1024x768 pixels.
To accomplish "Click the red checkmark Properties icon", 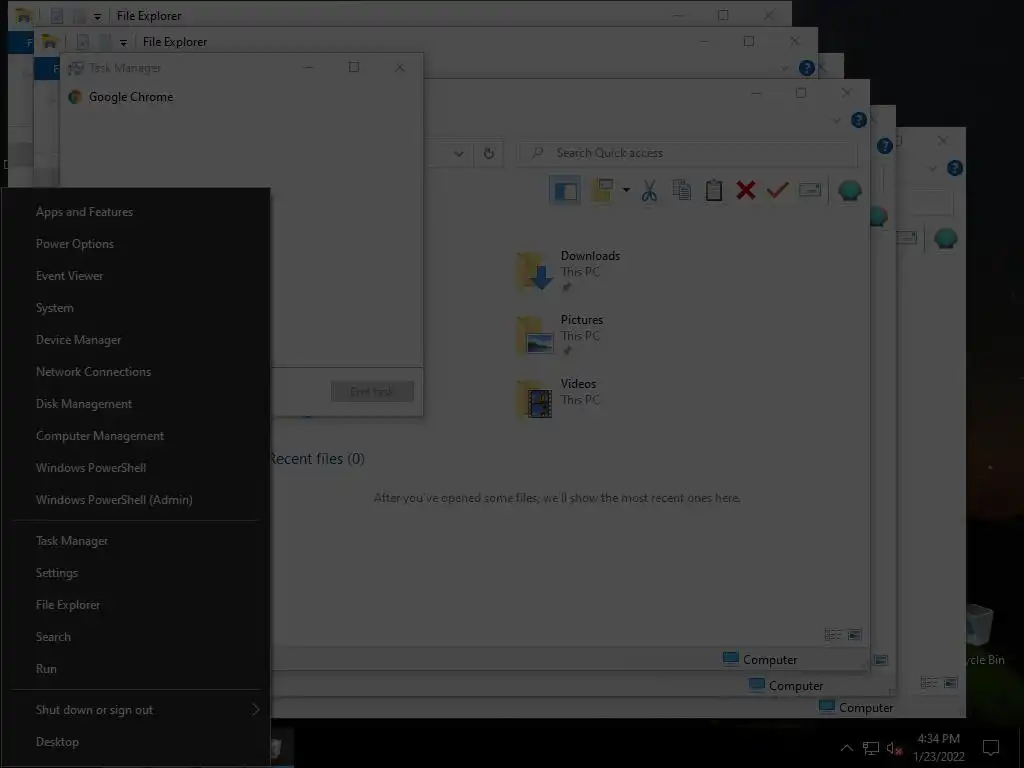I will 777,190.
